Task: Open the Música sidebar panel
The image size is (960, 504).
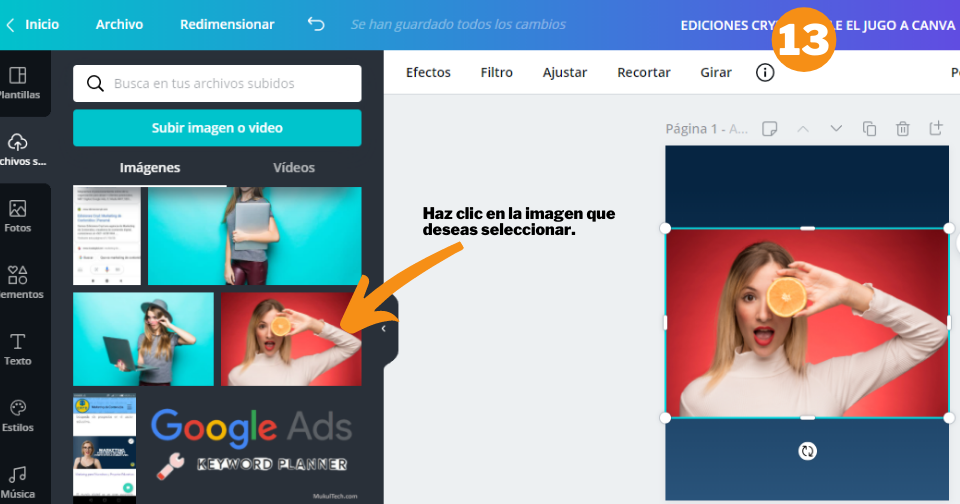Action: pyautogui.click(x=18, y=482)
